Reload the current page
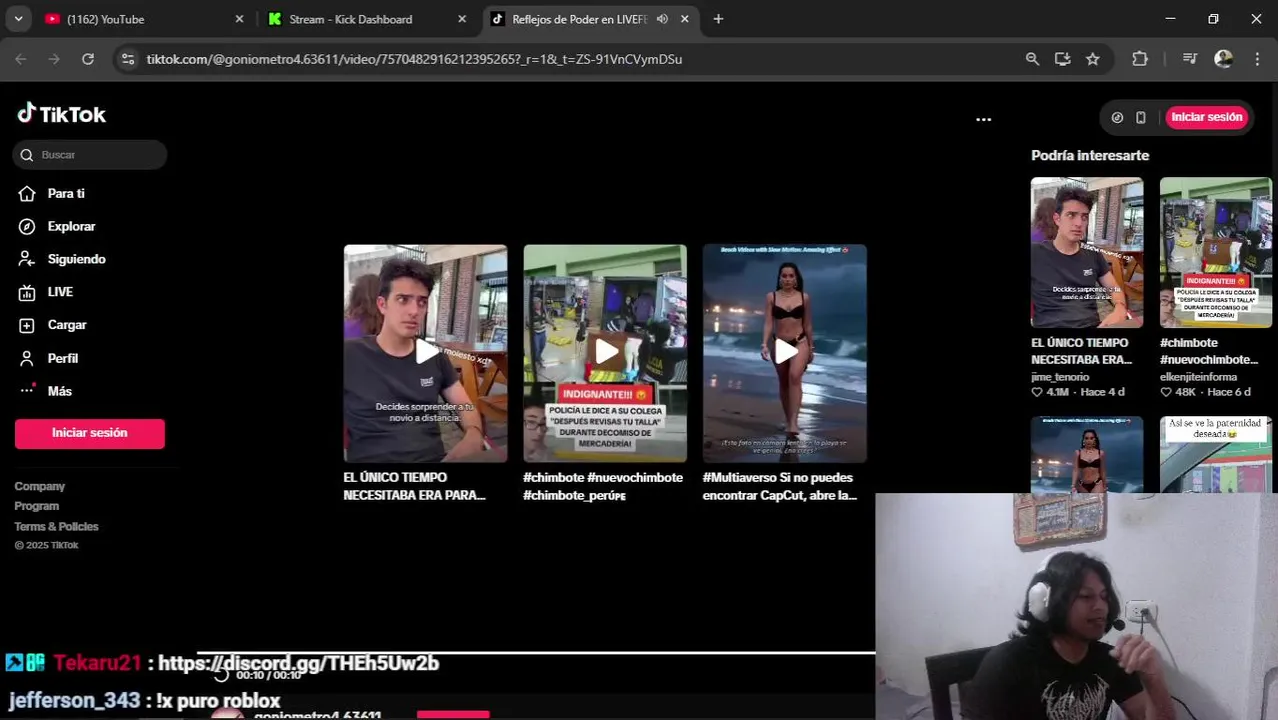Viewport: 1278px width, 720px height. click(88, 59)
